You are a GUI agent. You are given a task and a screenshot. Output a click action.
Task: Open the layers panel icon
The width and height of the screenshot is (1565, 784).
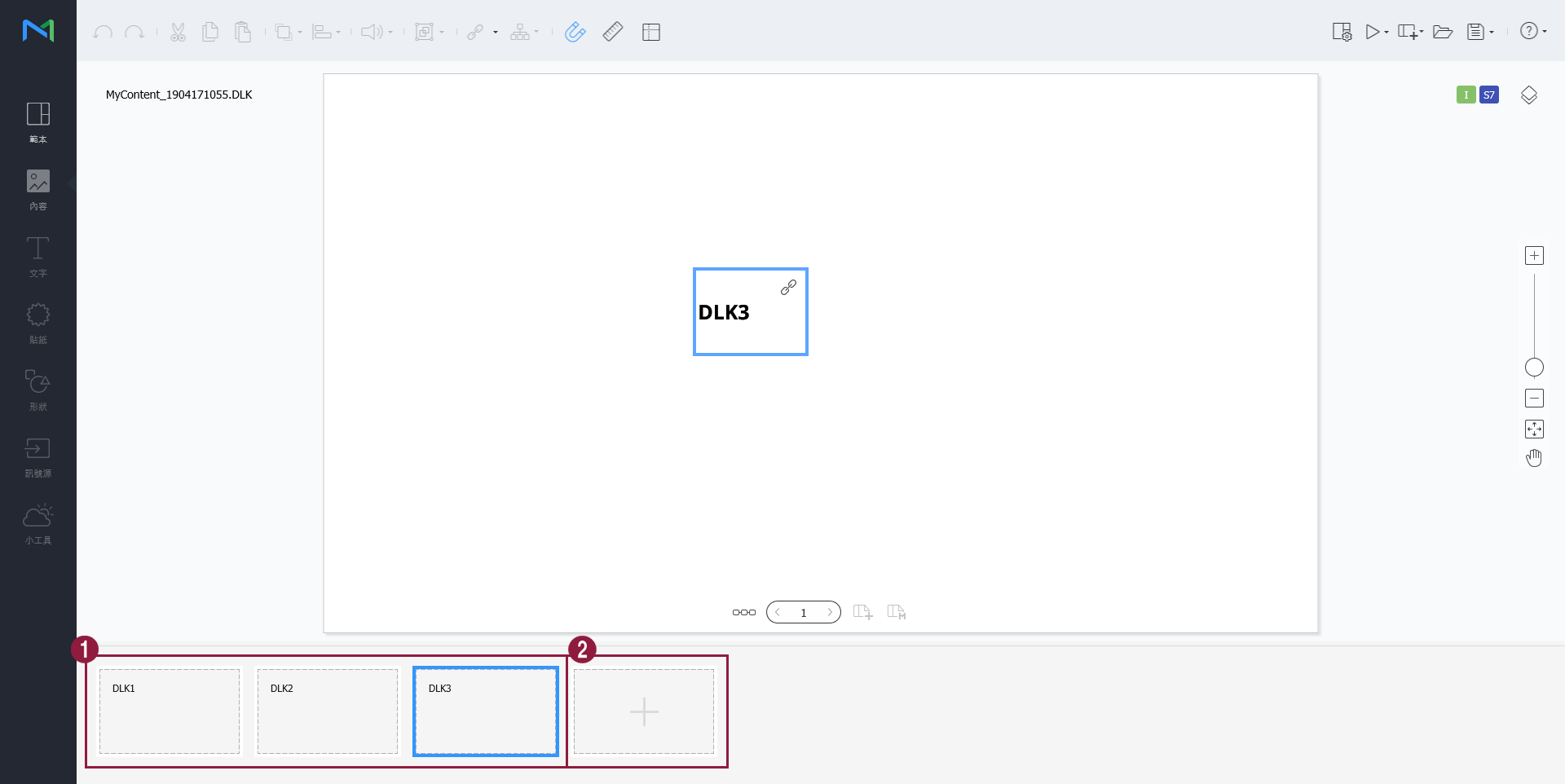[x=1528, y=95]
